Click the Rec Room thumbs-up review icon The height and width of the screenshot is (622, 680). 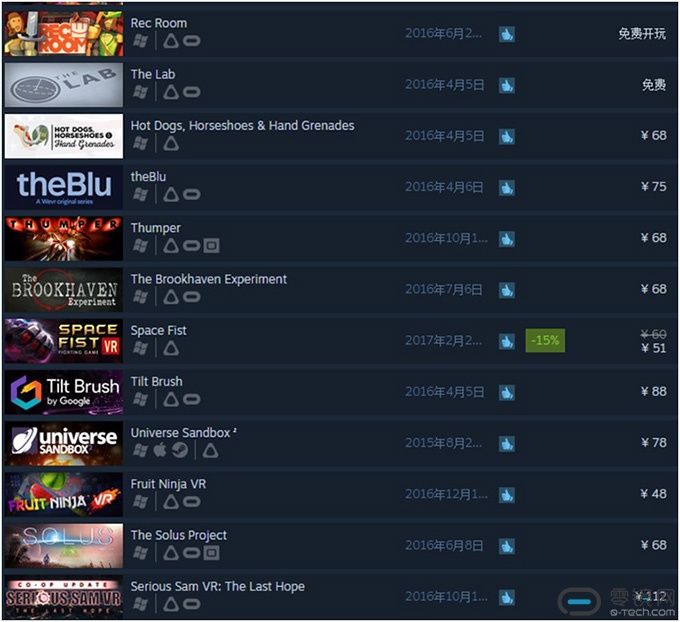pyautogui.click(x=507, y=34)
